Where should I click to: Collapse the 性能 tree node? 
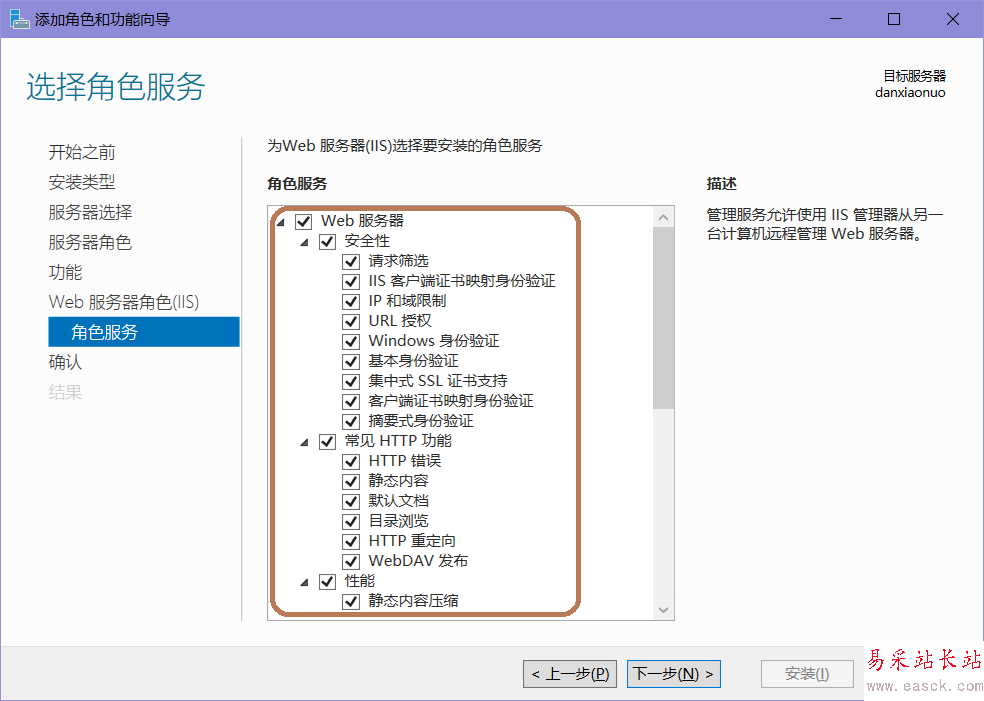tap(304, 582)
